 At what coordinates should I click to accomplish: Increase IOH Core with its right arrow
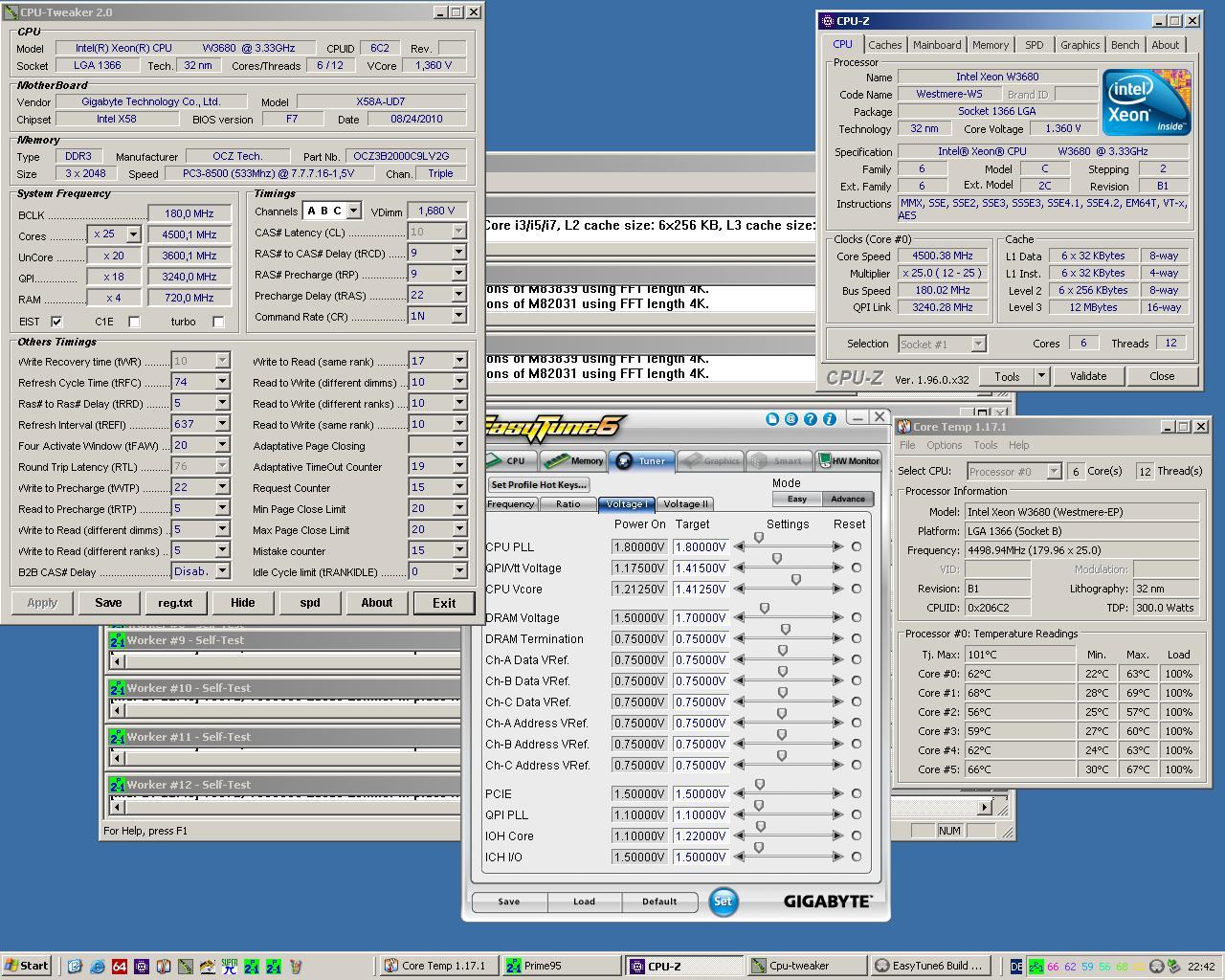point(838,836)
